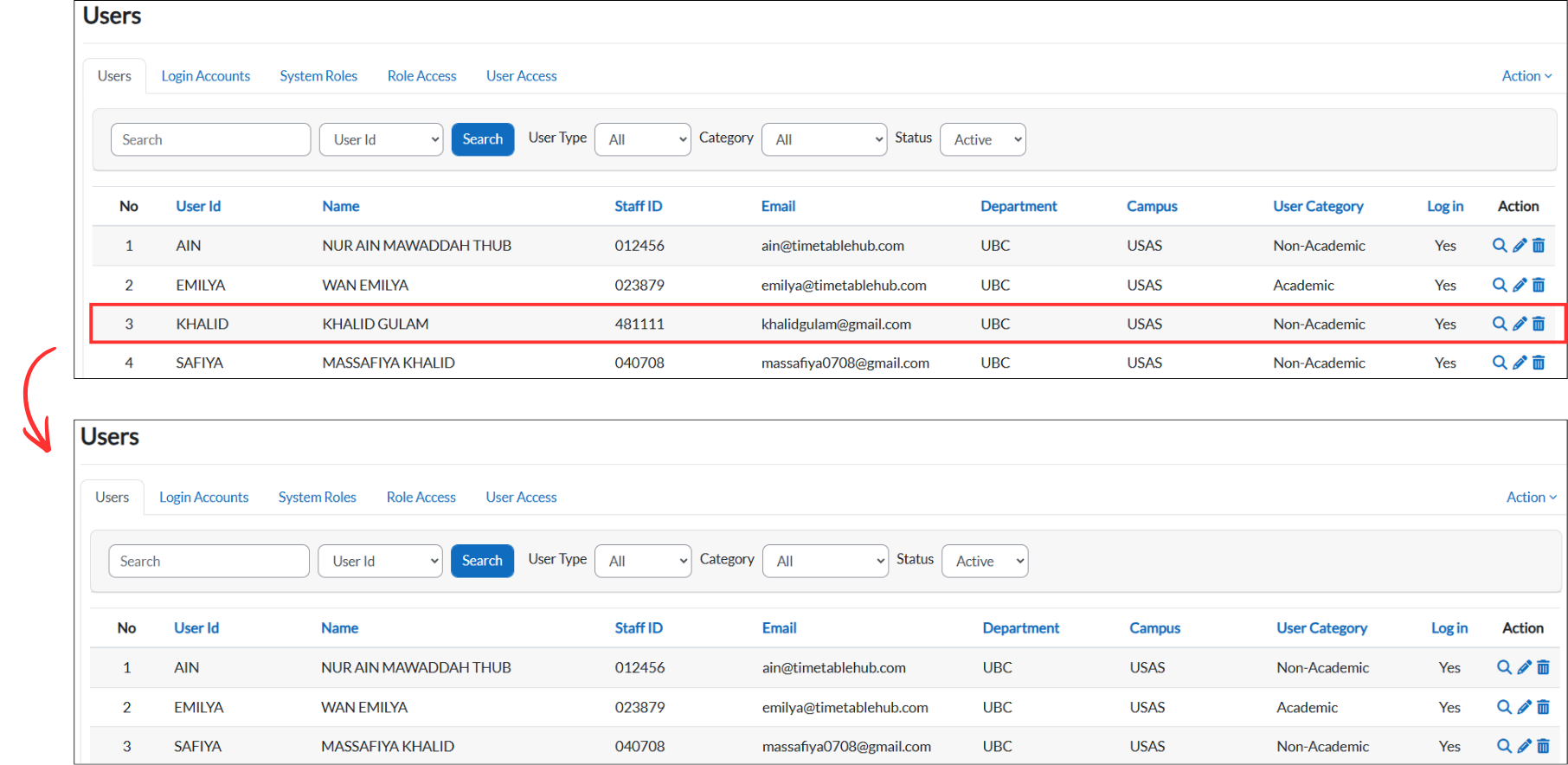Viewport: 1568px width, 765px height.
Task: Open Status Active dropdown in upper panel
Action: tap(983, 139)
